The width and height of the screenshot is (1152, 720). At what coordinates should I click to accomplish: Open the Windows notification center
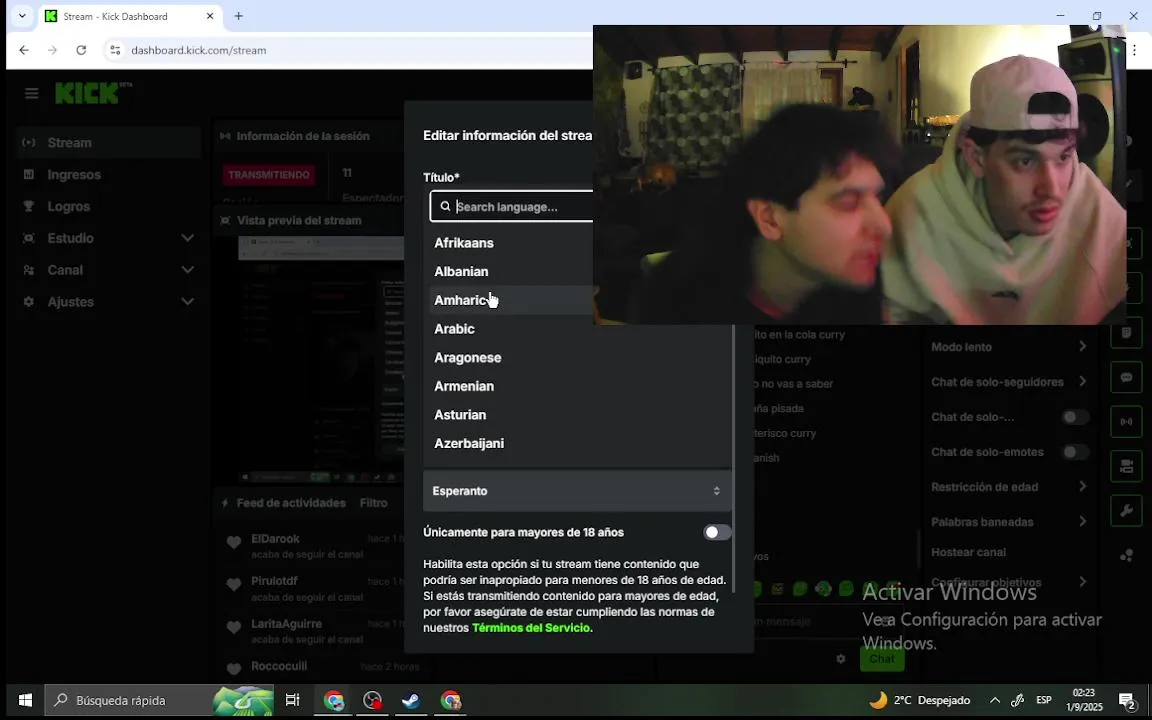pos(1127,700)
